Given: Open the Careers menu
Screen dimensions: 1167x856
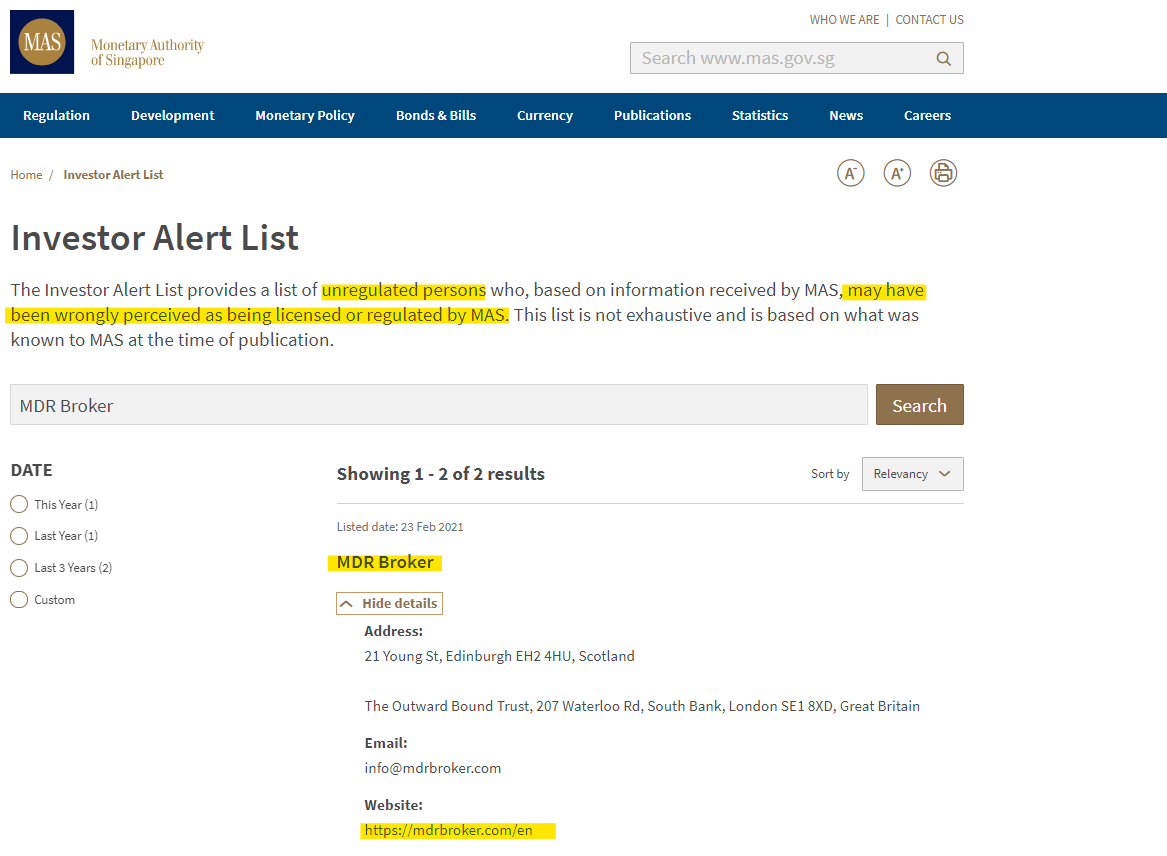Looking at the screenshot, I should click(x=927, y=115).
